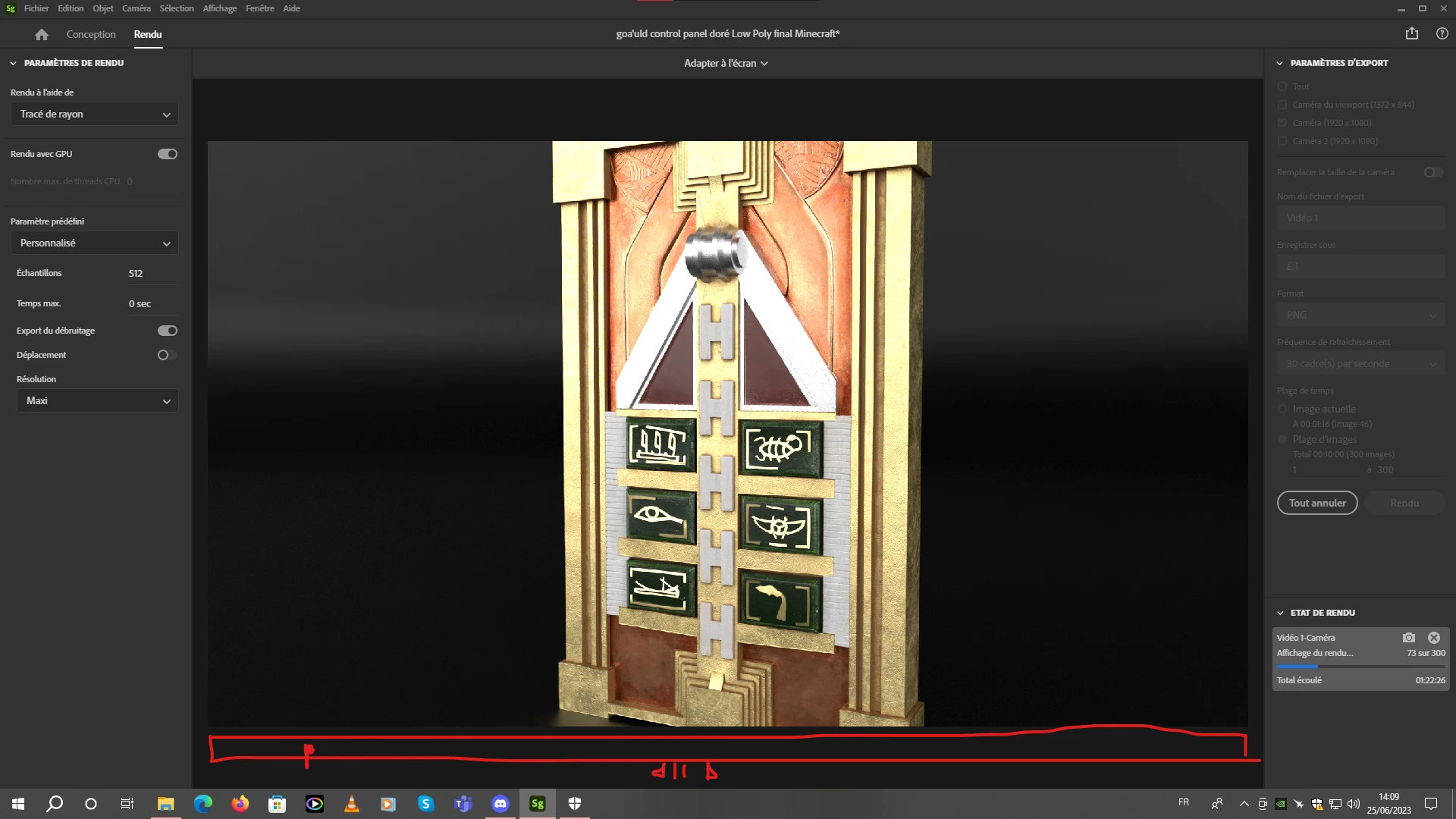The height and width of the screenshot is (819, 1456).
Task: Click the Home icon
Action: (42, 34)
